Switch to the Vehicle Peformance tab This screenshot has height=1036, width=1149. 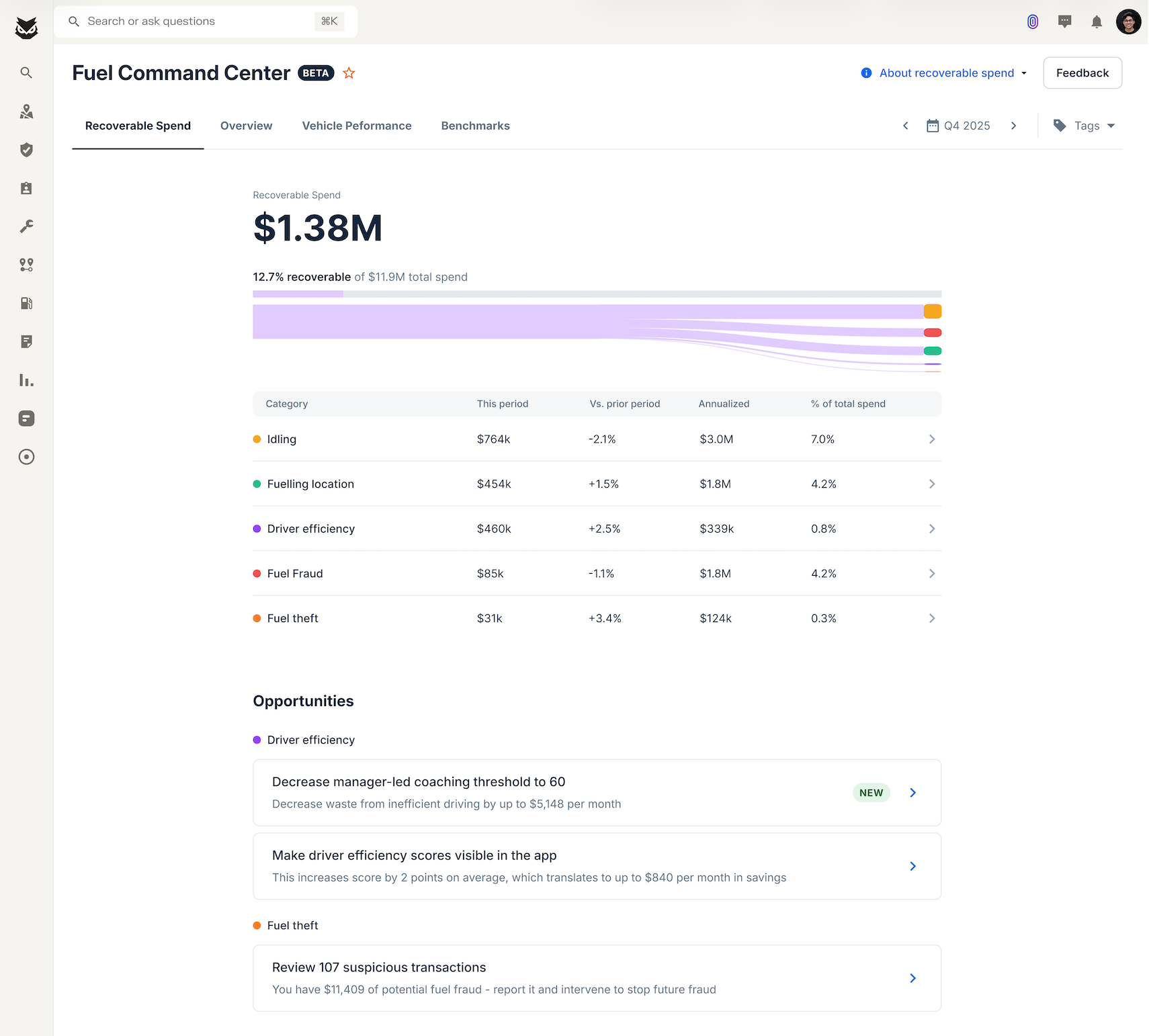coord(357,126)
